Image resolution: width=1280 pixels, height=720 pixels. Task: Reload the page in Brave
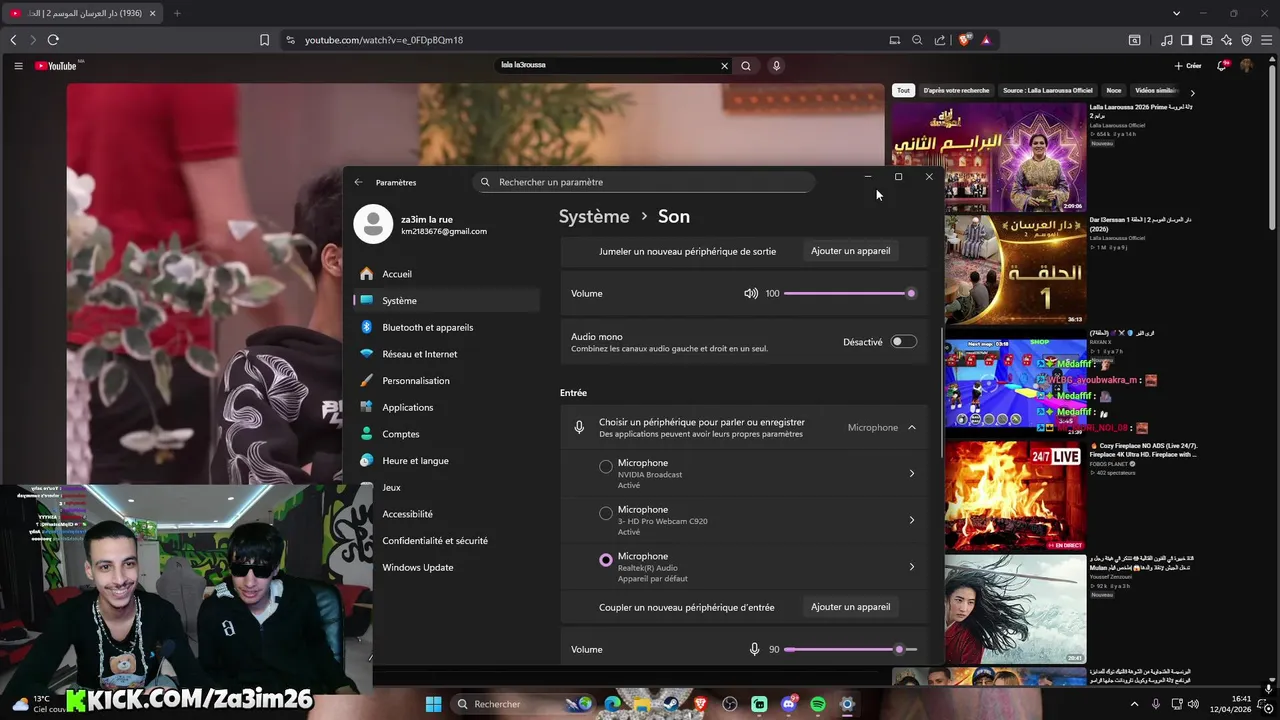pos(53,40)
